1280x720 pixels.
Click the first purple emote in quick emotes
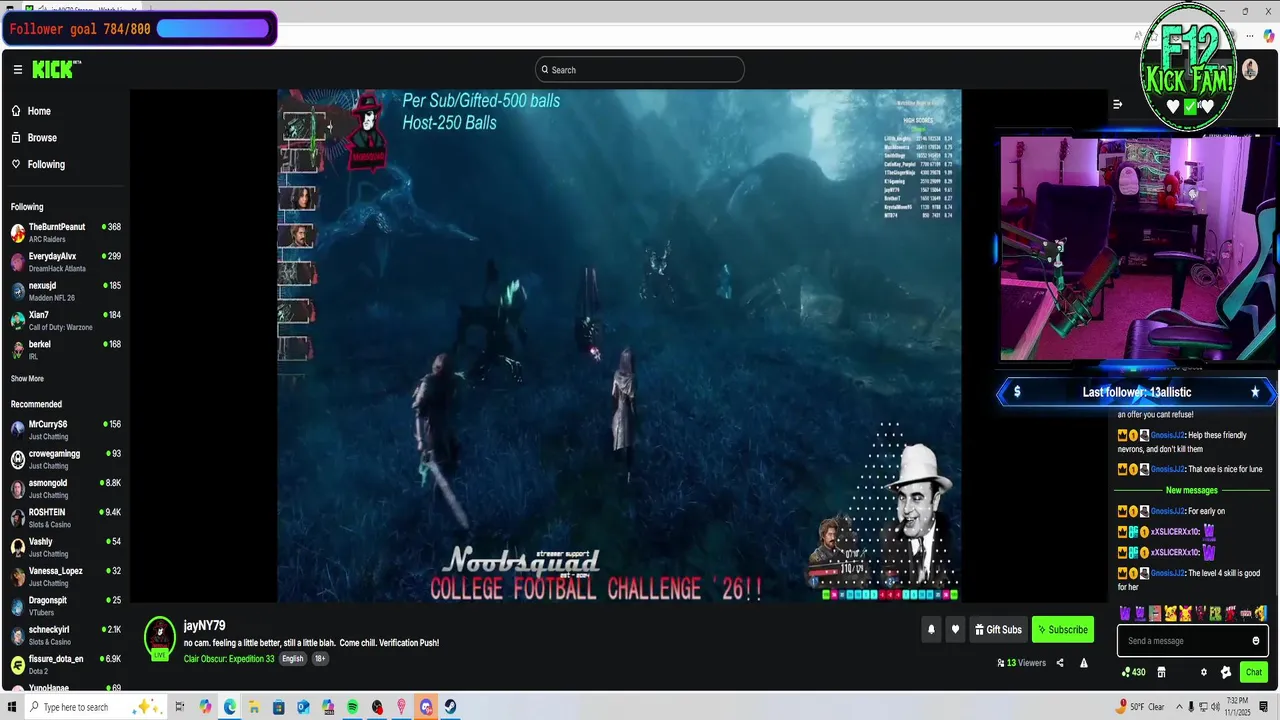[x=1124, y=613]
